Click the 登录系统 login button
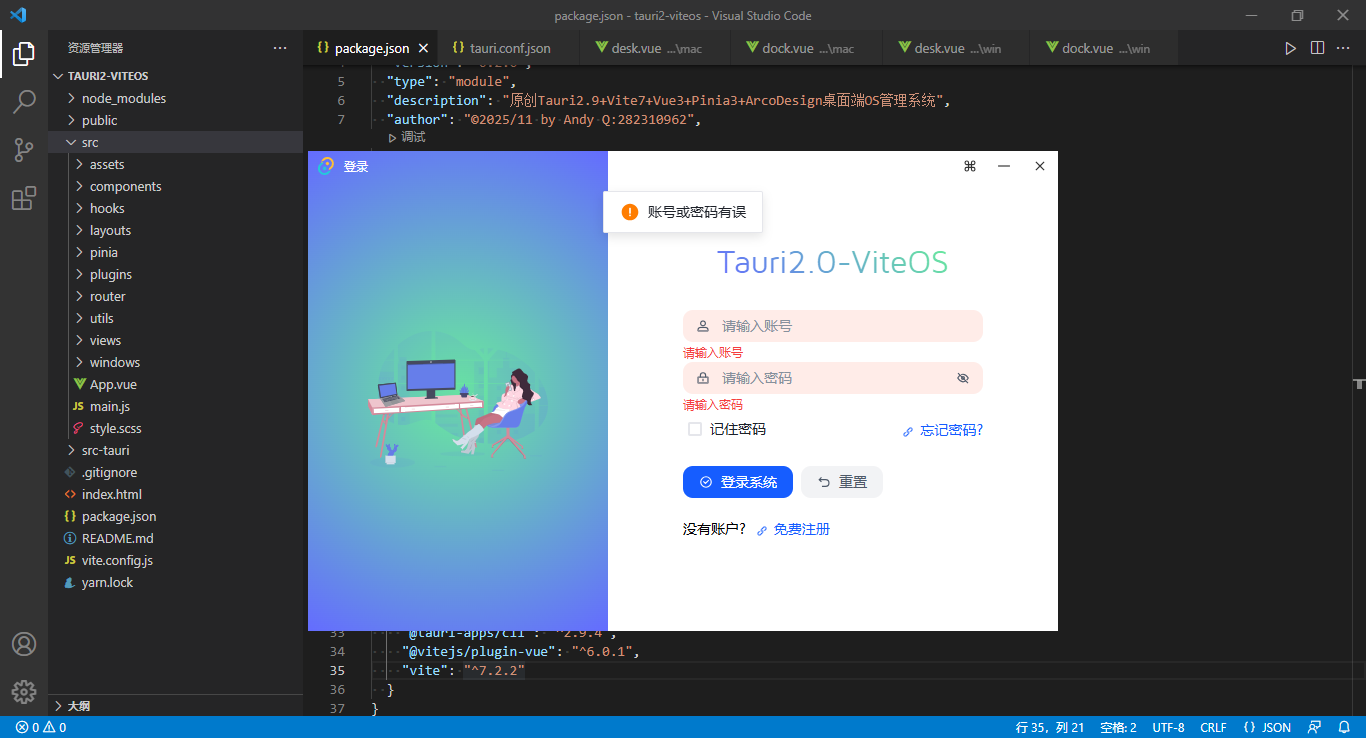The image size is (1366, 738). (738, 482)
